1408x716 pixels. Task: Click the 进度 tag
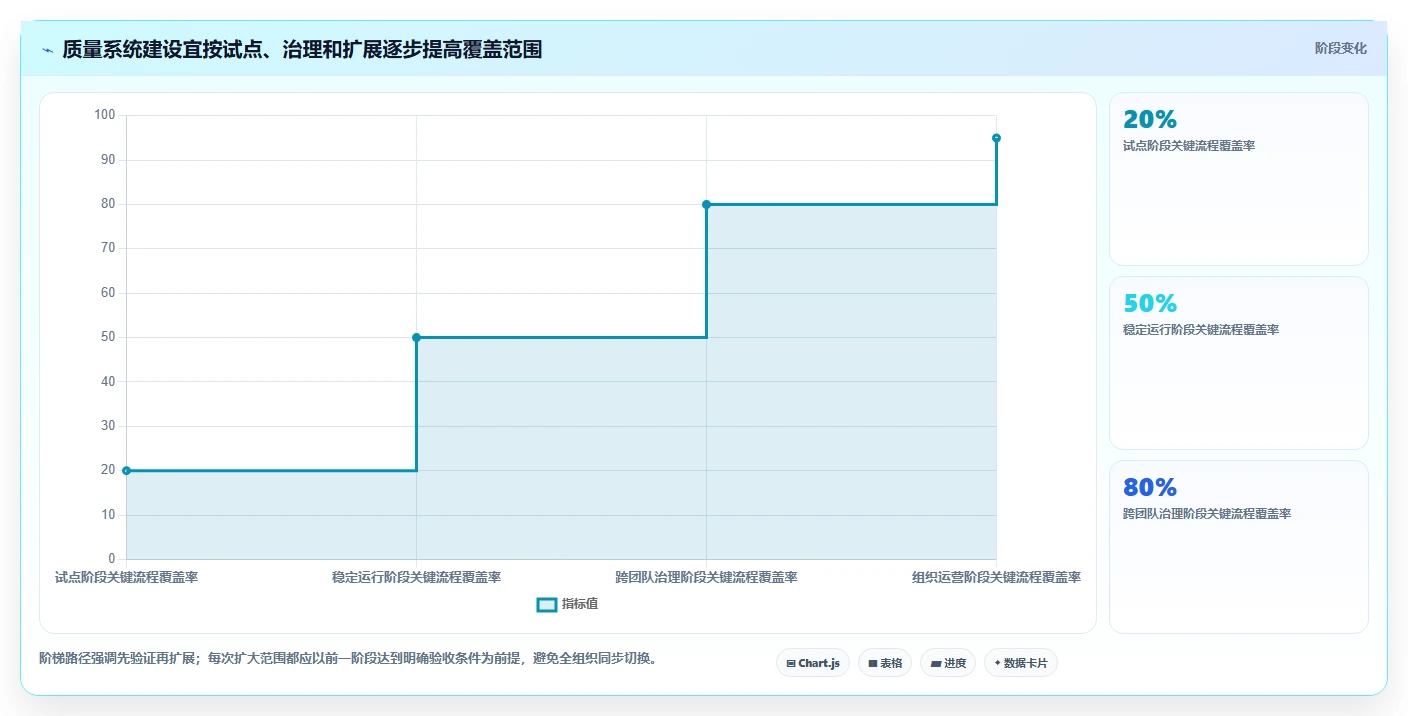(947, 663)
